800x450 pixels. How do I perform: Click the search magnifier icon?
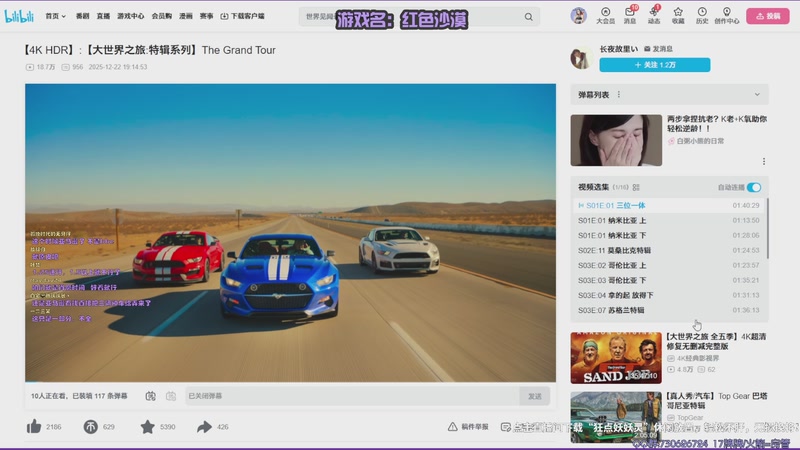click(x=529, y=17)
